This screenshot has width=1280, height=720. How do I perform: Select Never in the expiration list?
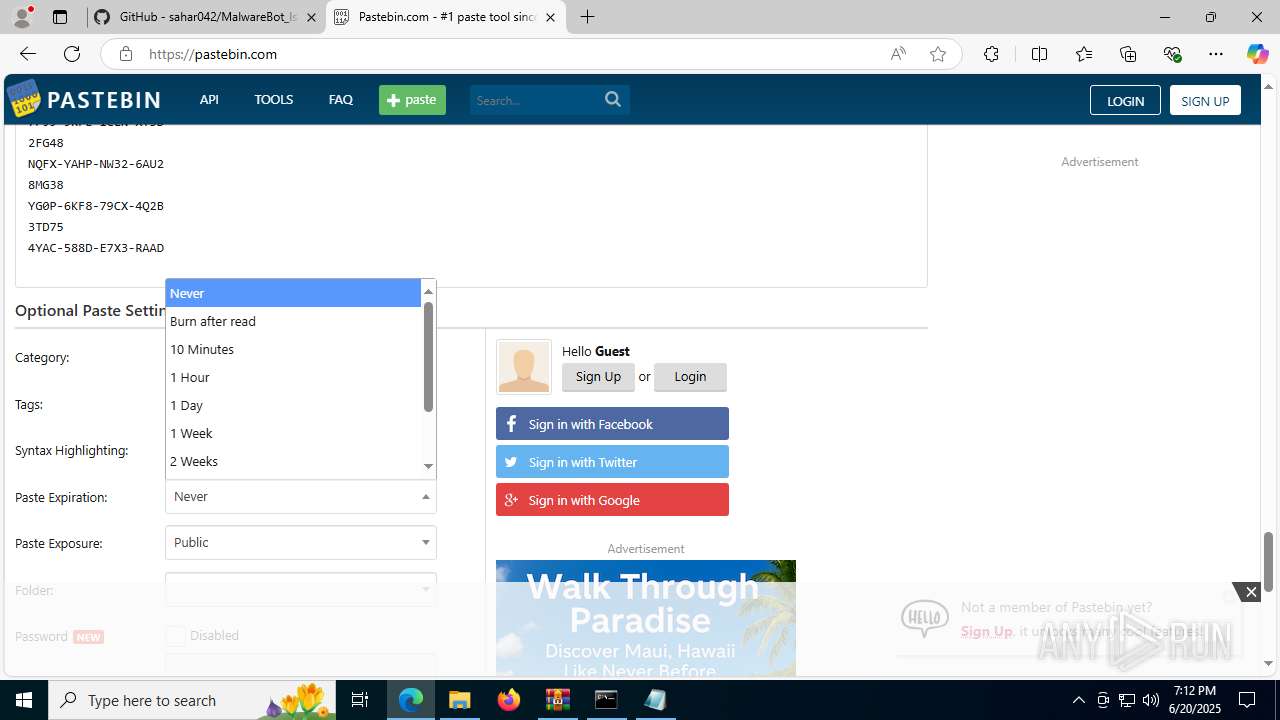click(293, 293)
